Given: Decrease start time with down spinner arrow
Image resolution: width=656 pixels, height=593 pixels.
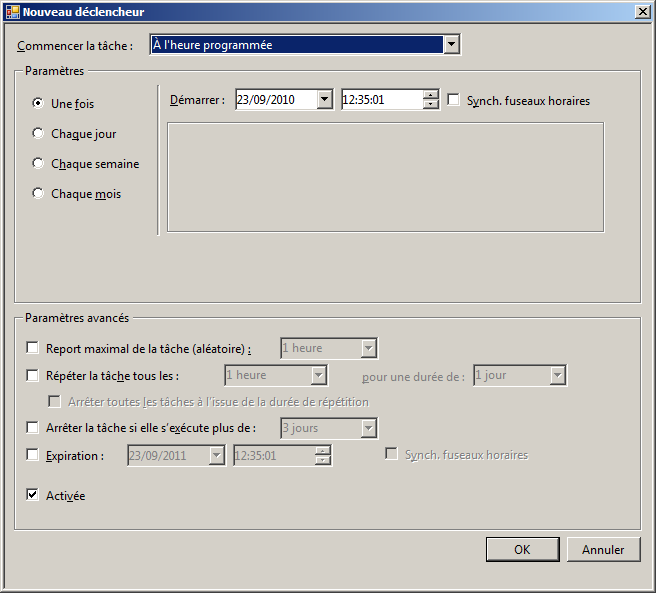Looking at the screenshot, I should coord(431,105).
